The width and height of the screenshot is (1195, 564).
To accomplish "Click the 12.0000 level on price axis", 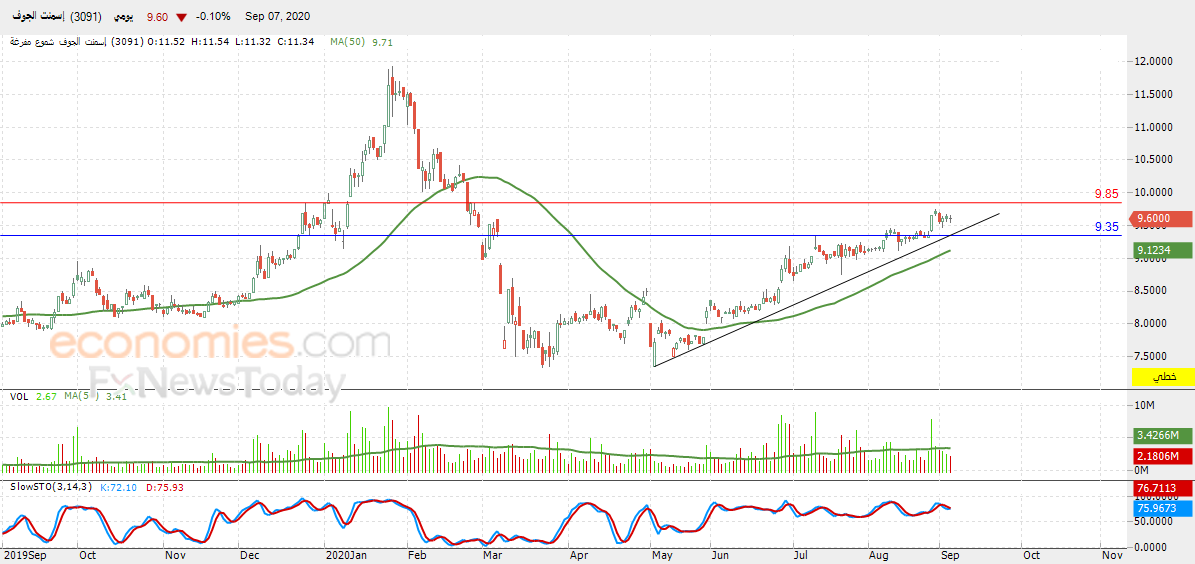I will click(x=1151, y=62).
